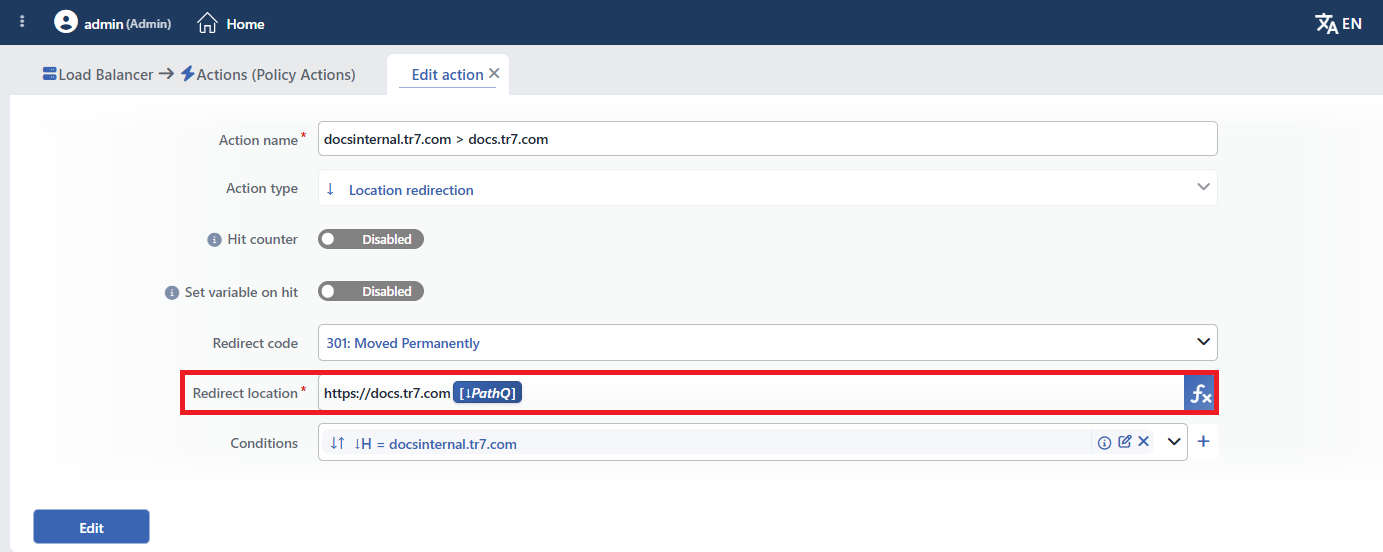Click admin (Admin) username
The width and height of the screenshot is (1383, 552).
coord(128,23)
